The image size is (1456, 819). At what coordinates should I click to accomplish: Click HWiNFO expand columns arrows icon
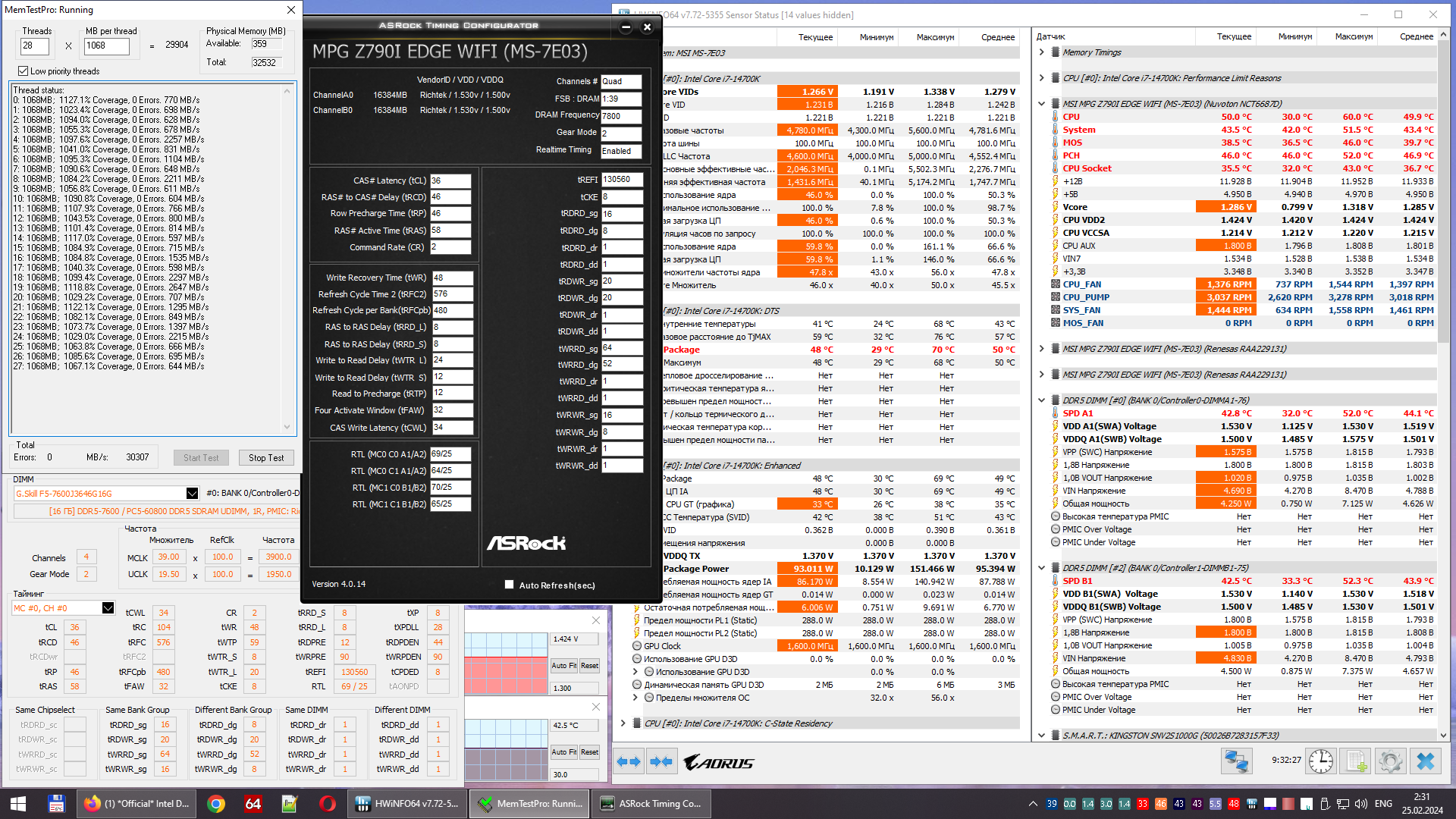[629, 761]
